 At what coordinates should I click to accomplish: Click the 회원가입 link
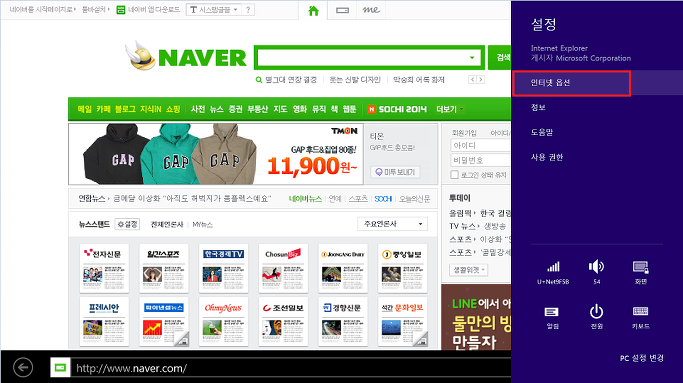(464, 133)
